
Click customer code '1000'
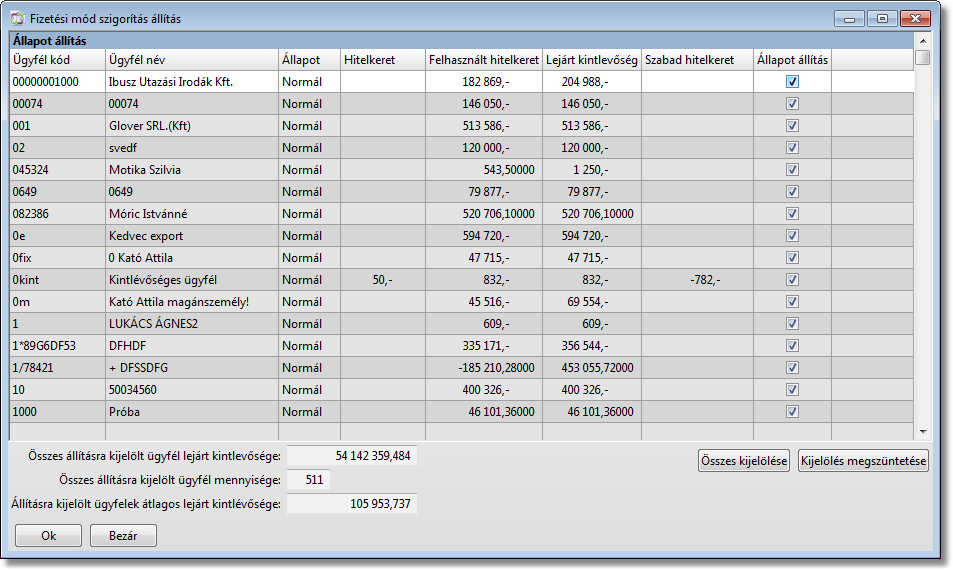pyautogui.click(x=57, y=412)
